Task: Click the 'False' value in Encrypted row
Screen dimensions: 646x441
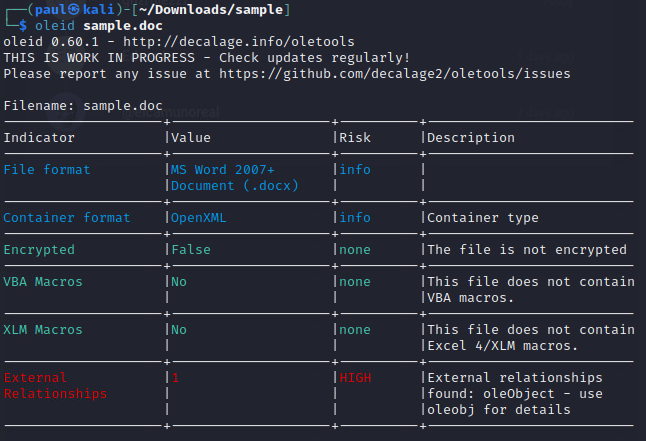Action: 190,249
